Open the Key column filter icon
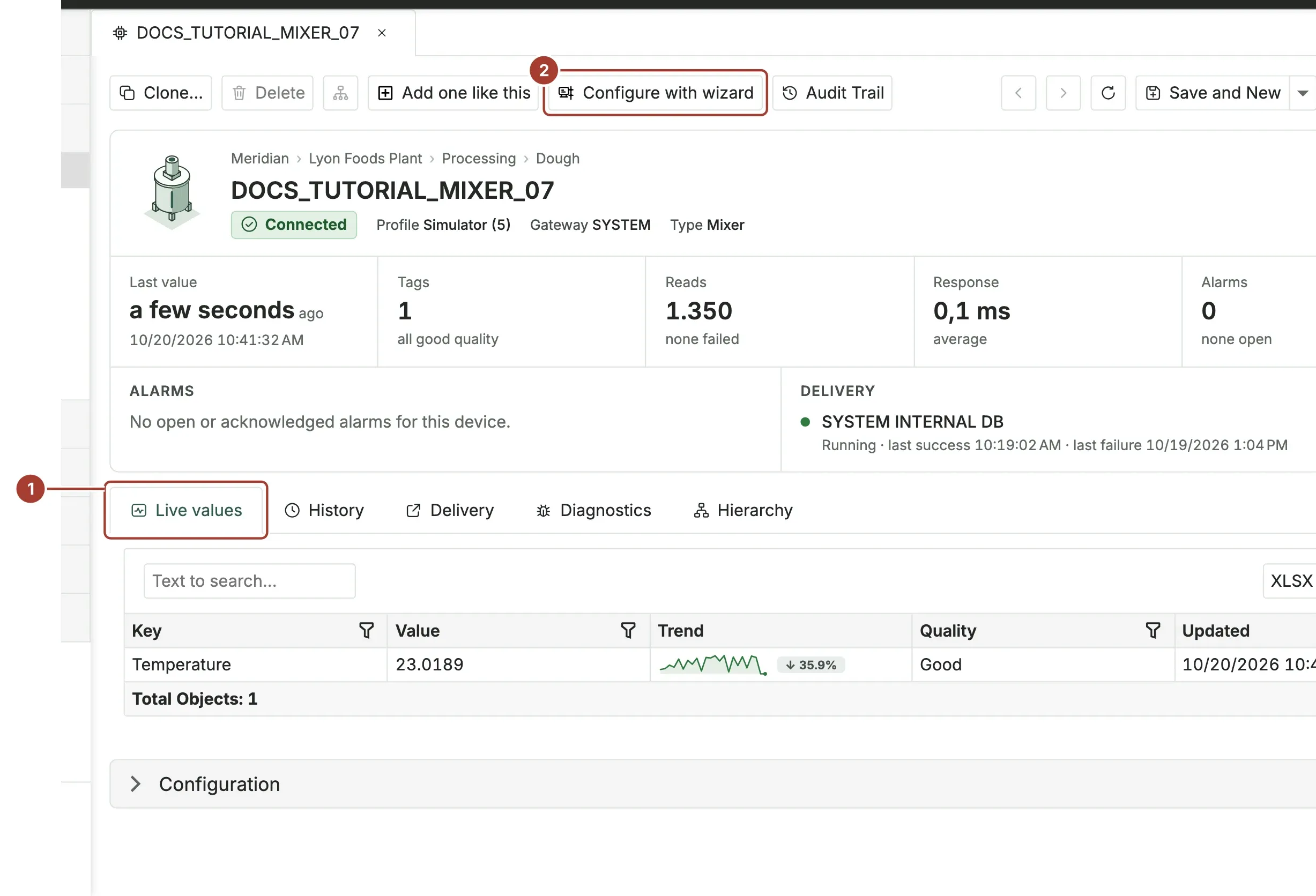Viewport: 1316px width, 896px height. point(366,631)
